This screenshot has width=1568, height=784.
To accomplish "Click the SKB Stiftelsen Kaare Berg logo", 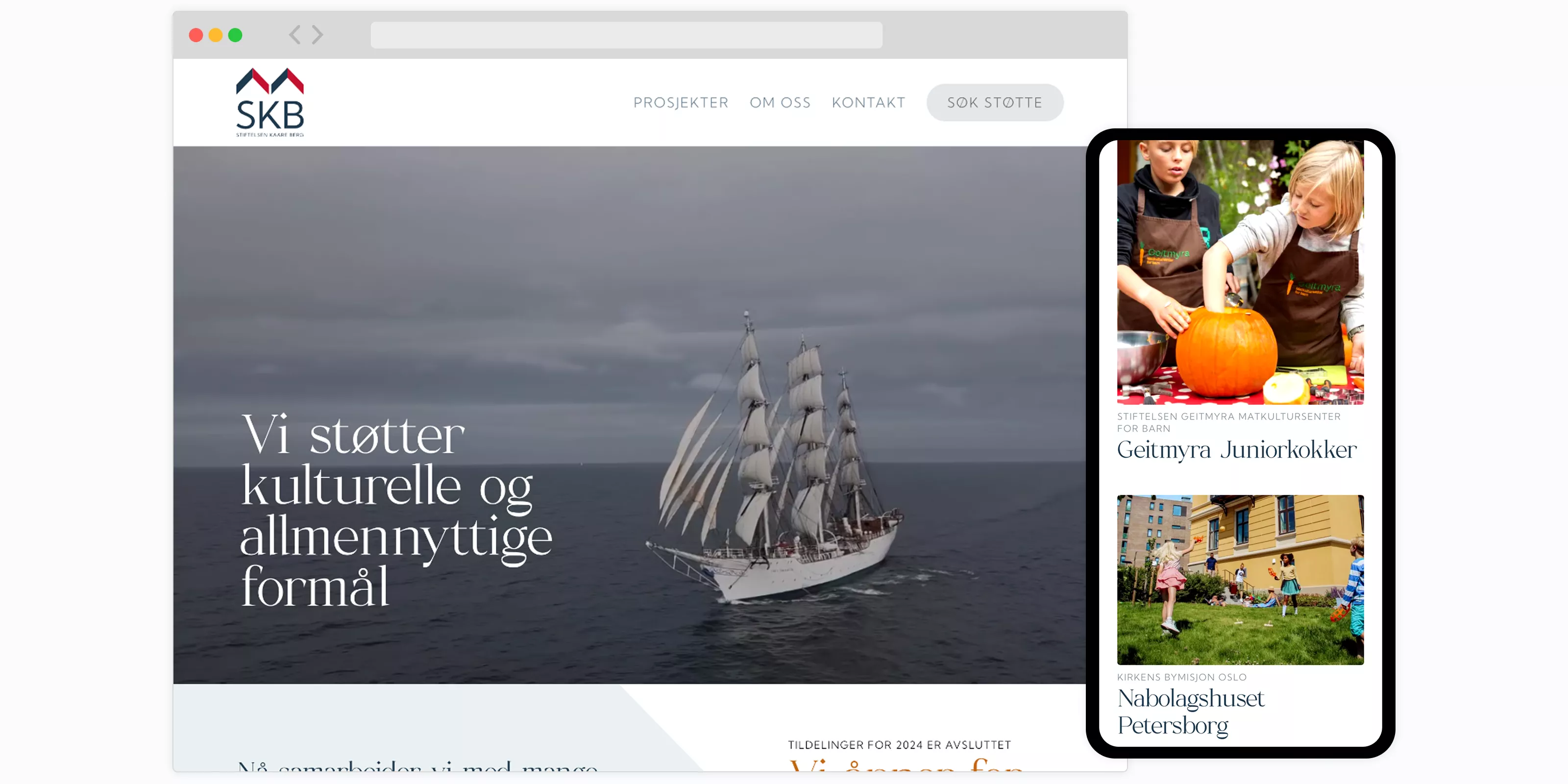I will [269, 102].
